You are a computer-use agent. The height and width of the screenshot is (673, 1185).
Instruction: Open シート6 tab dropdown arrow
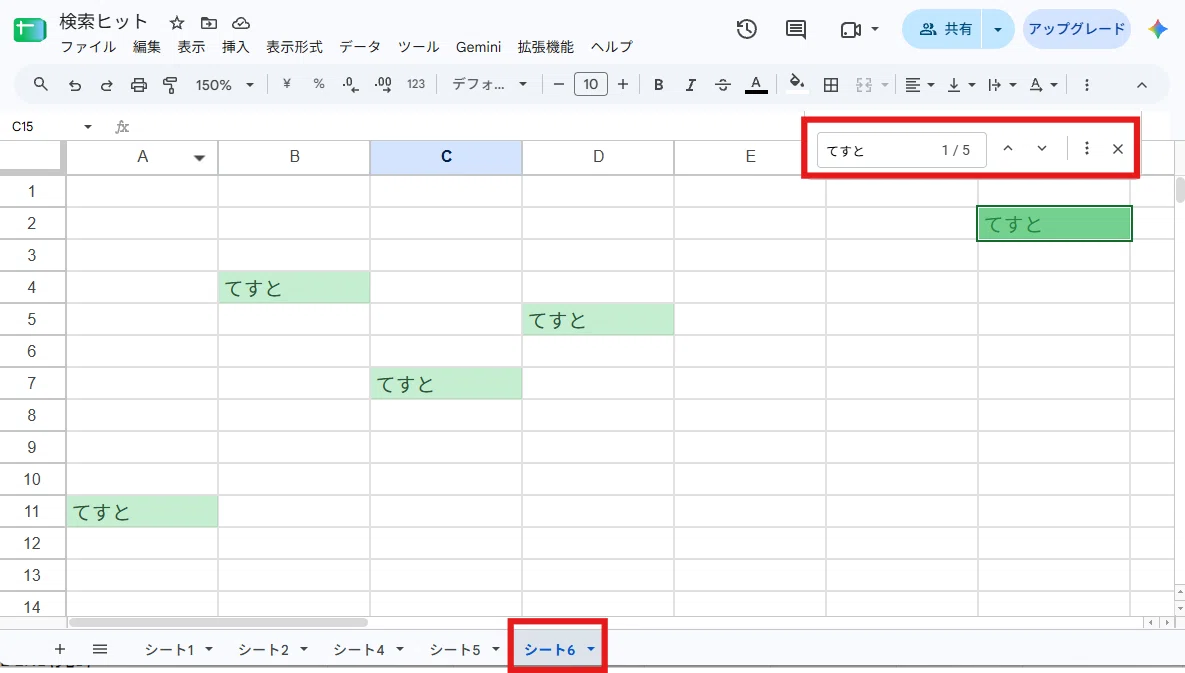tap(591, 650)
